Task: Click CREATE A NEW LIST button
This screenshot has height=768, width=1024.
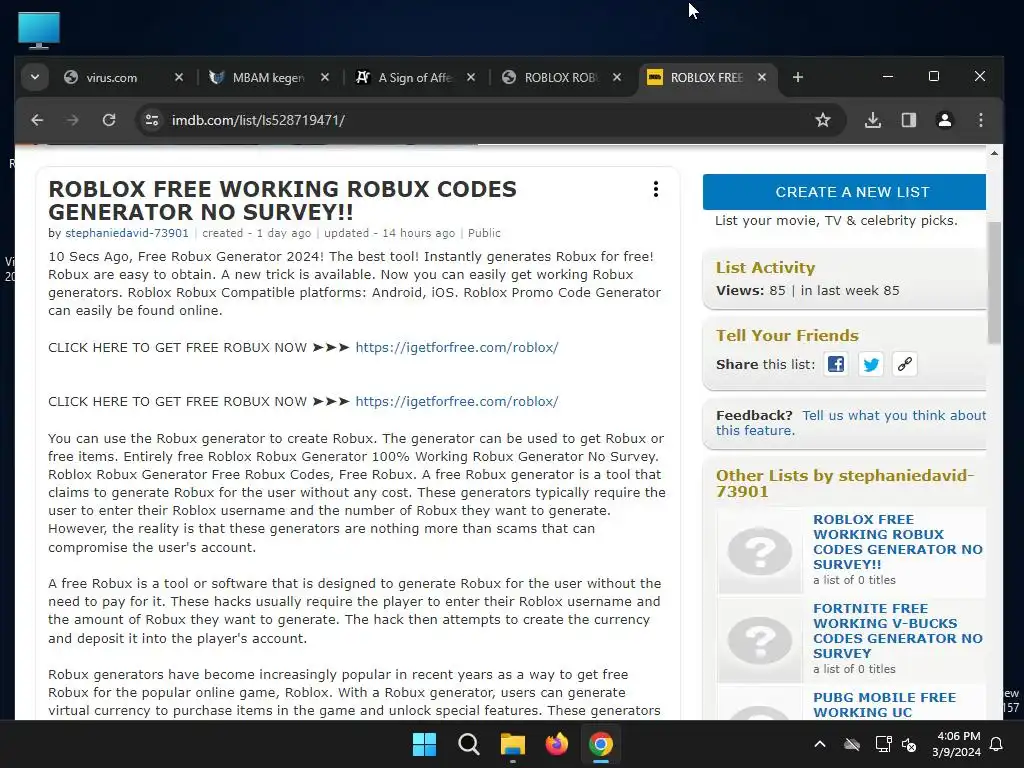Action: 844,192
